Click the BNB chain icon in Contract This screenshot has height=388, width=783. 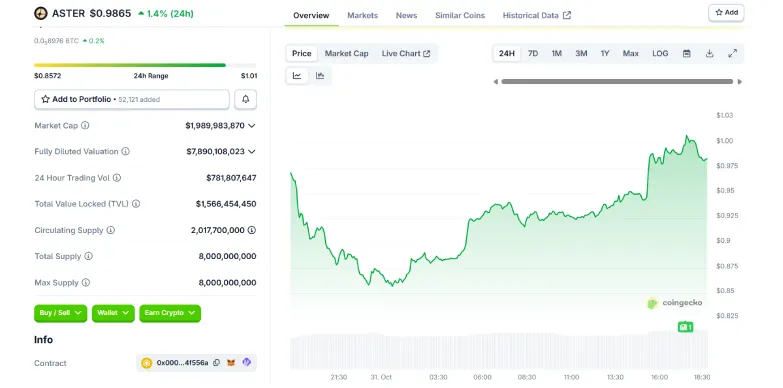(146, 363)
